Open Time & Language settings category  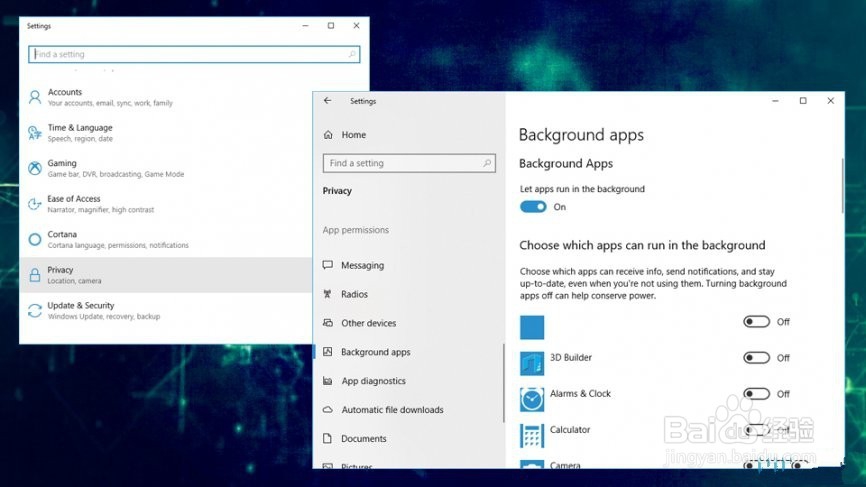click(166, 133)
